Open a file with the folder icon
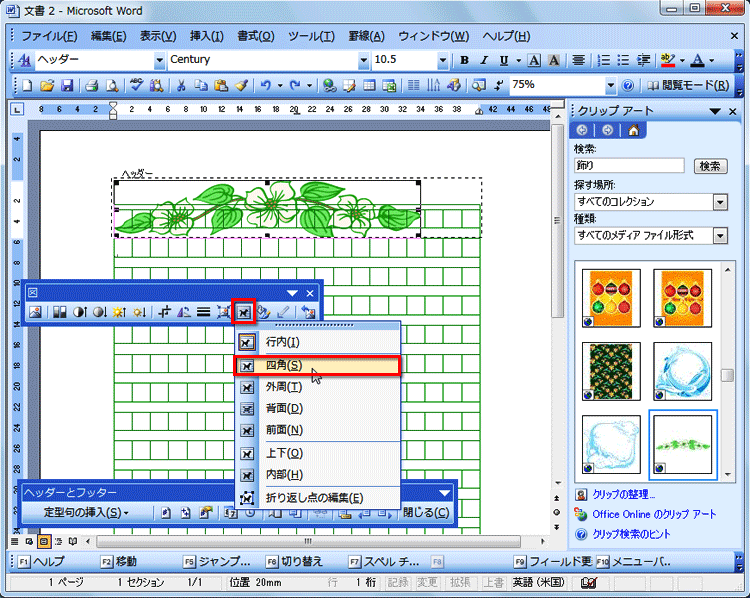750x598 pixels. pos(47,86)
